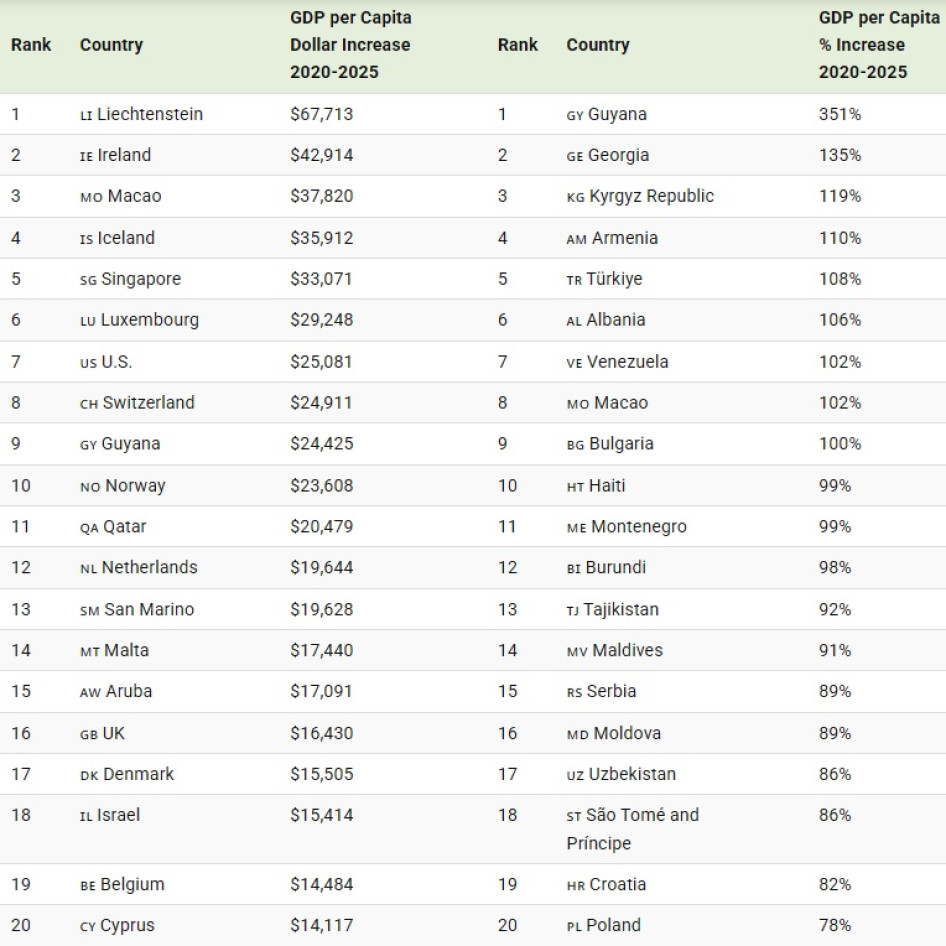
Task: Select the Kyrgyz Republic country name
Action: tap(652, 196)
